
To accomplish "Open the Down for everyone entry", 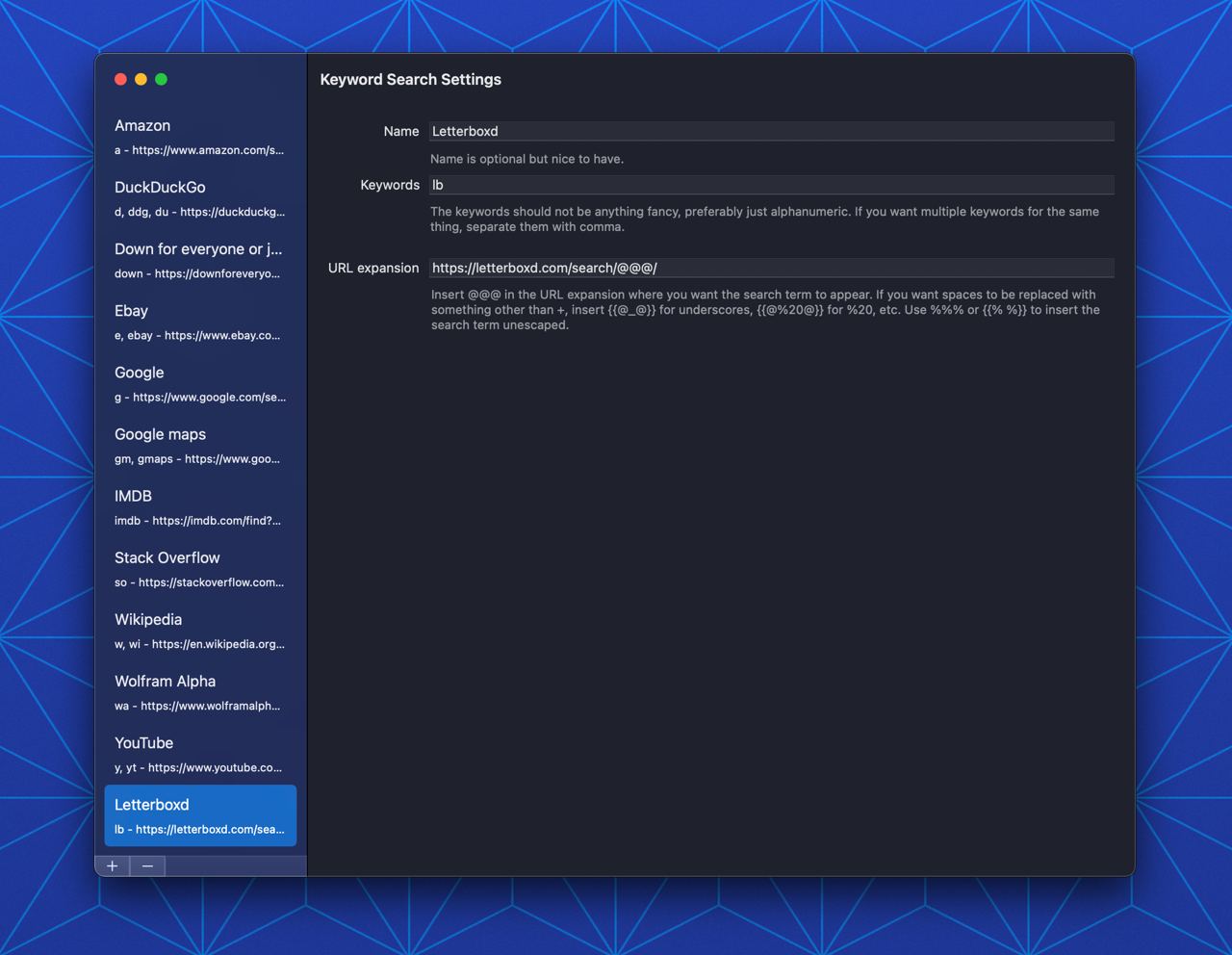I will click(x=200, y=260).
